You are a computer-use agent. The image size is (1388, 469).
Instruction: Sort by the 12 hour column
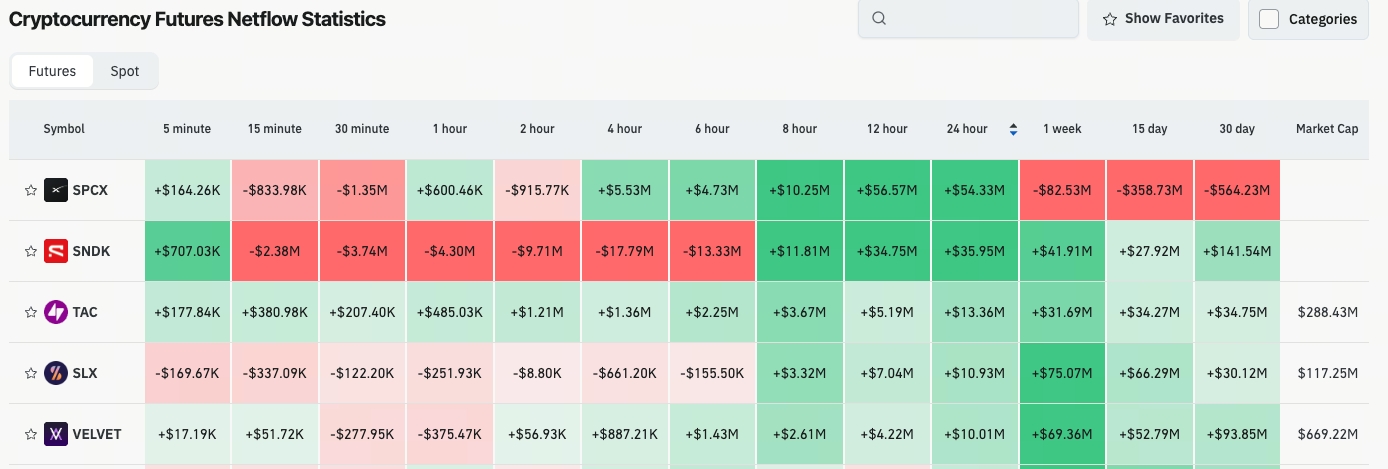click(887, 129)
